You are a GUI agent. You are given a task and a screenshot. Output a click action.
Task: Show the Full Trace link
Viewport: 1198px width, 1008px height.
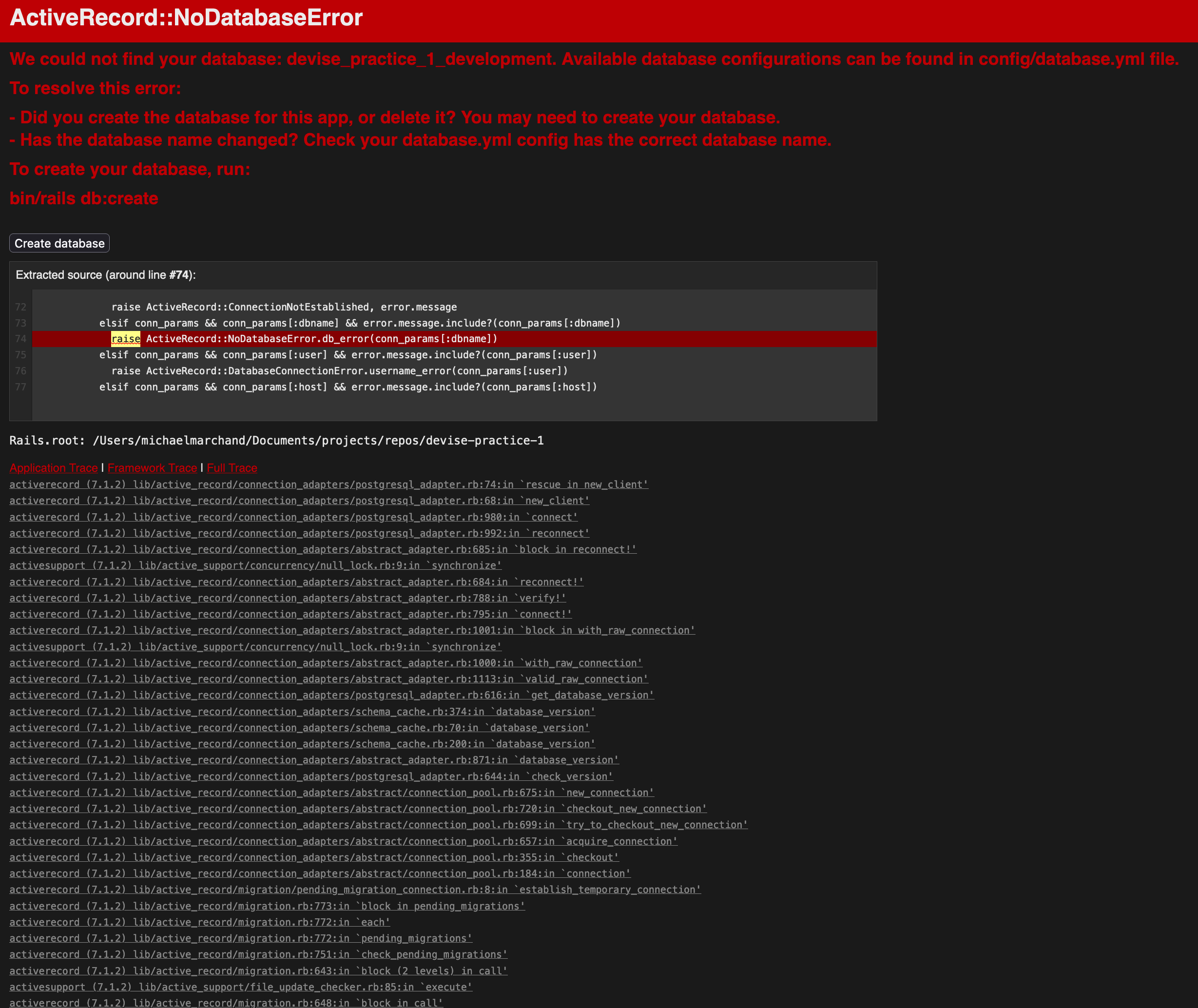(x=232, y=468)
